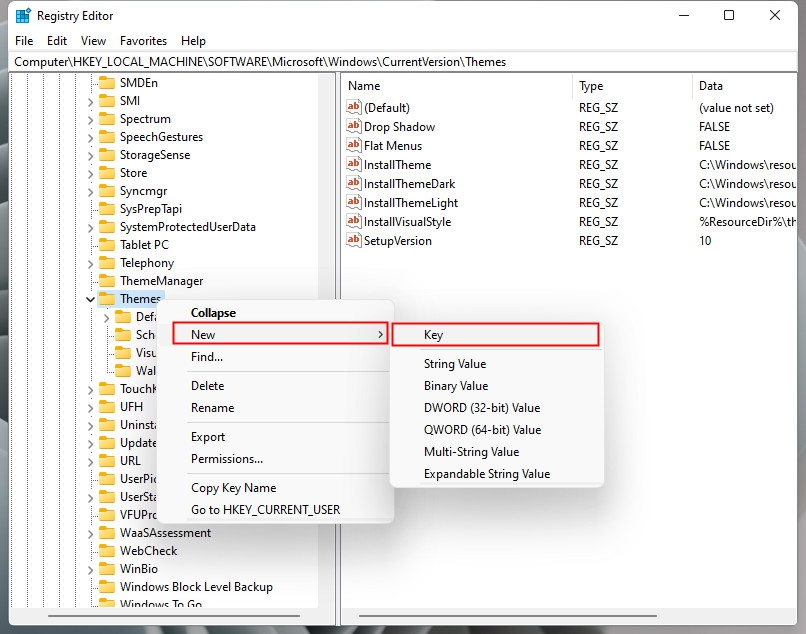Click New in the context menu
Image resolution: width=806 pixels, height=634 pixels.
pos(280,335)
